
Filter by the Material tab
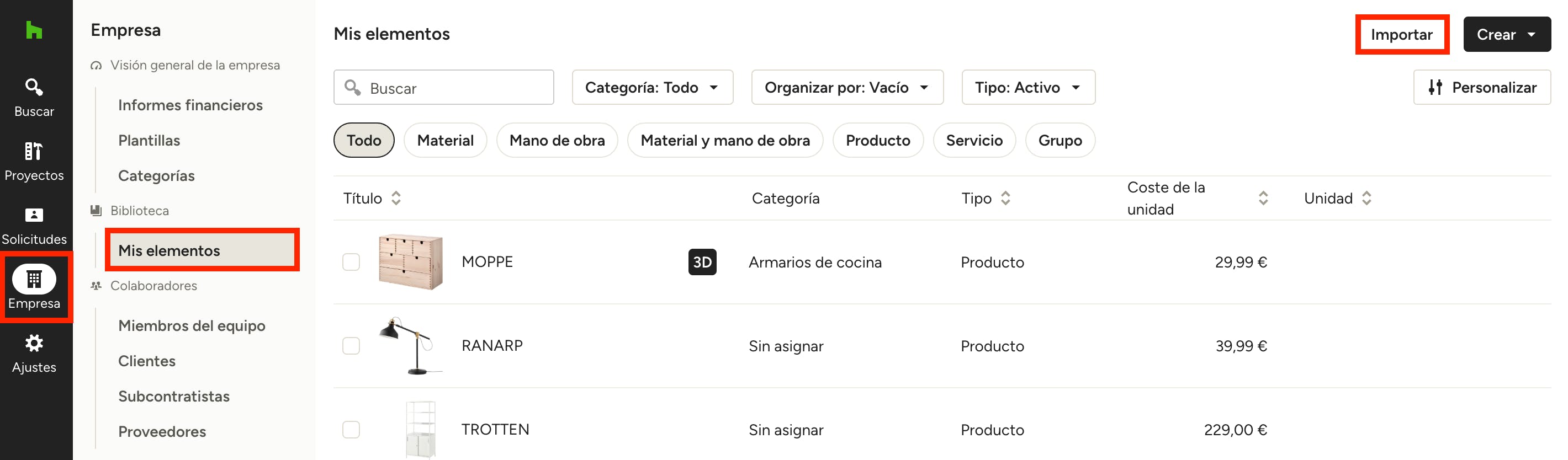tap(445, 141)
